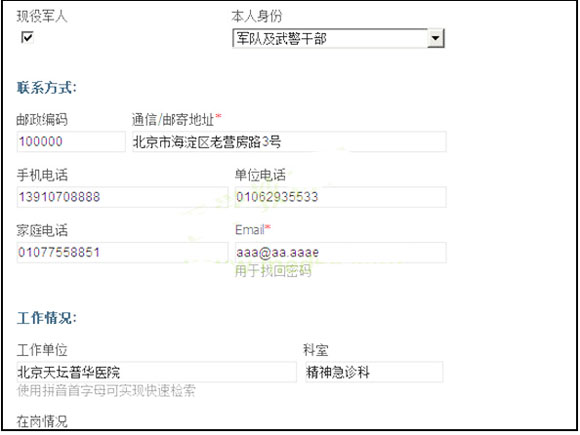Screen dimensions: 580x435
Task: Click the 在岗情况 label
Action: 42,421
